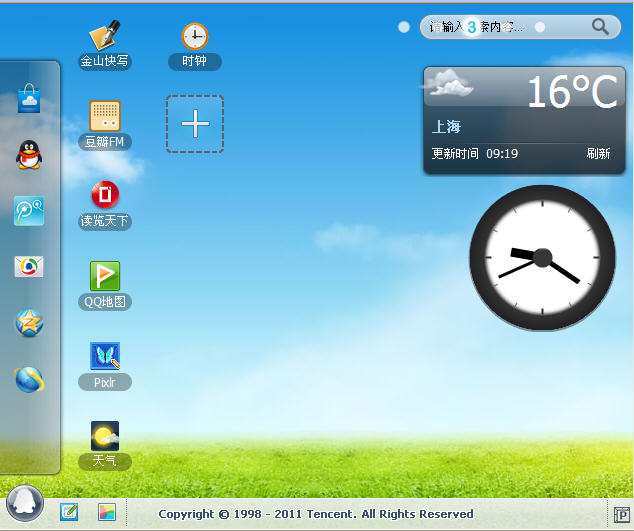This screenshot has width=634, height=531.
Task: Open the app store shopping bag in sidebar
Action: (x=29, y=99)
